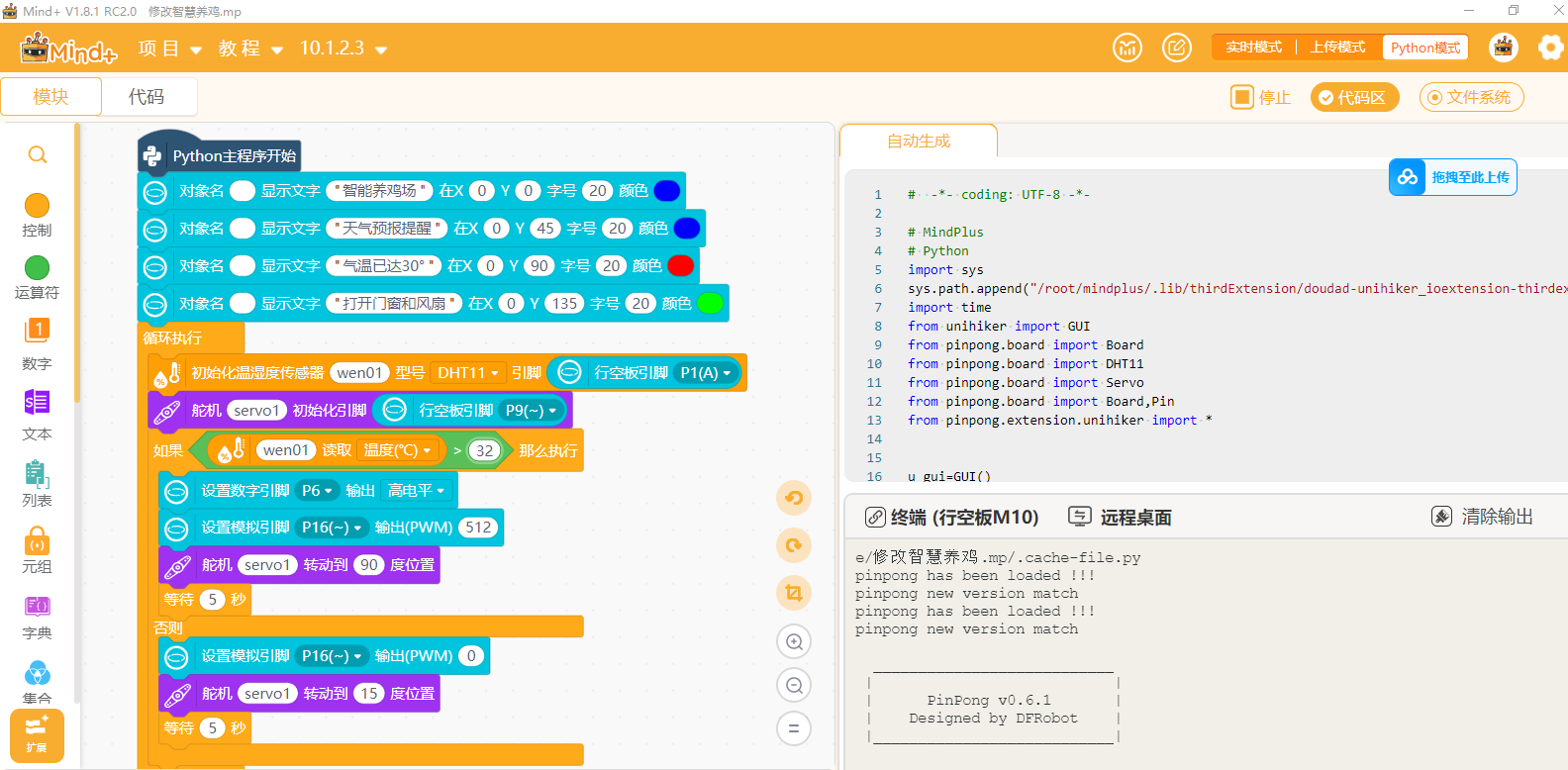This screenshot has height=770, width=1568.
Task: Click the redo arrow on the canvas
Action: (x=794, y=545)
